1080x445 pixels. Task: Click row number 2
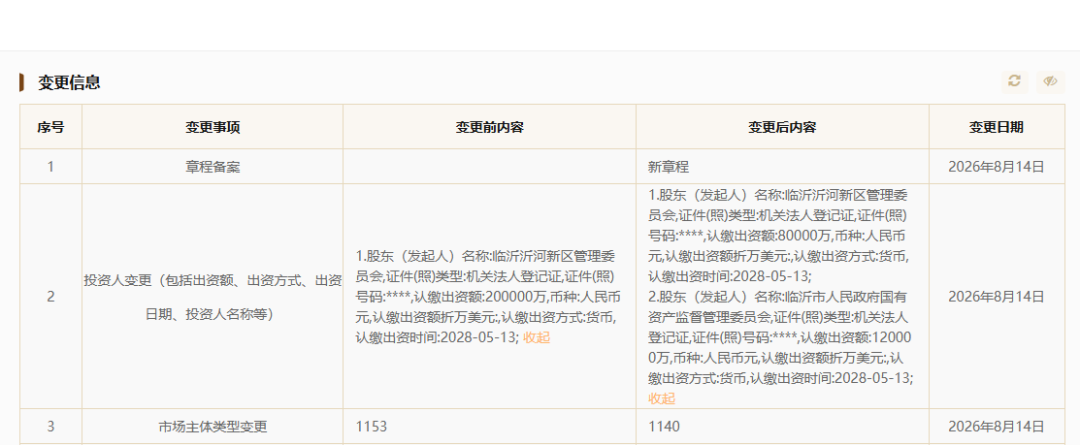pos(50,297)
